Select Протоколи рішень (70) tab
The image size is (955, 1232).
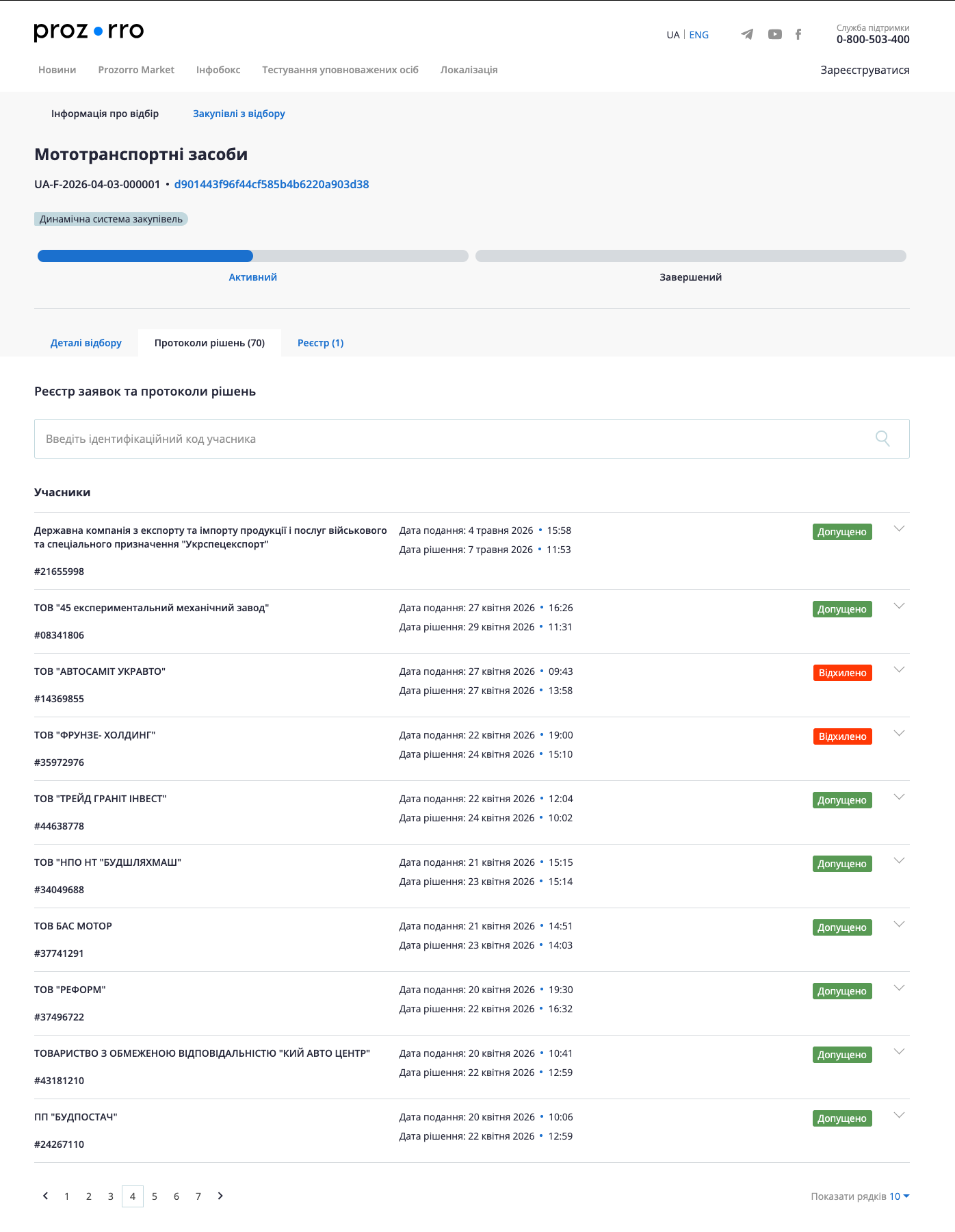coord(209,343)
